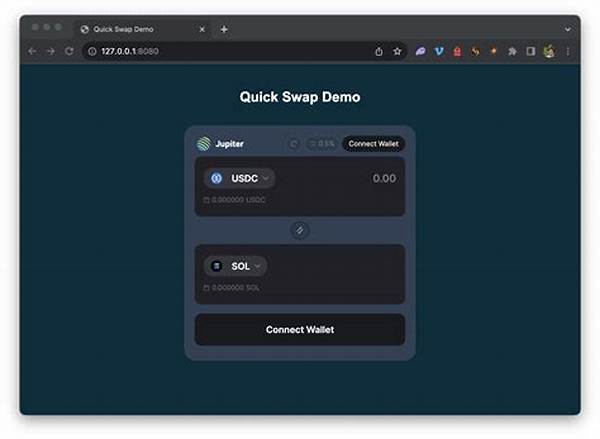Open the orange star extension icon
This screenshot has width=600, height=439.
coord(494,51)
